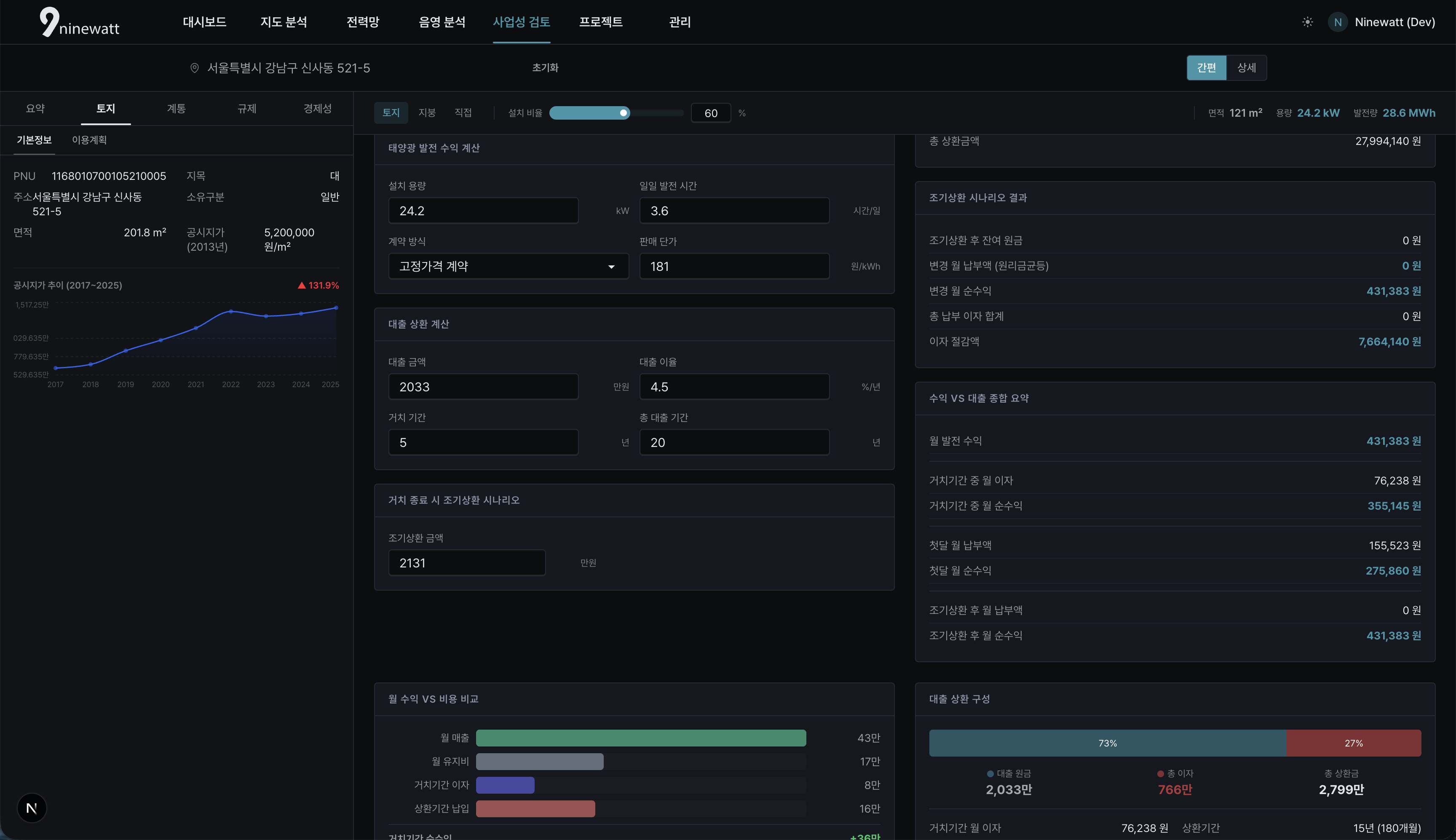Click the ninewatt logo
The width and height of the screenshot is (1456, 840).
pyautogui.click(x=80, y=22)
